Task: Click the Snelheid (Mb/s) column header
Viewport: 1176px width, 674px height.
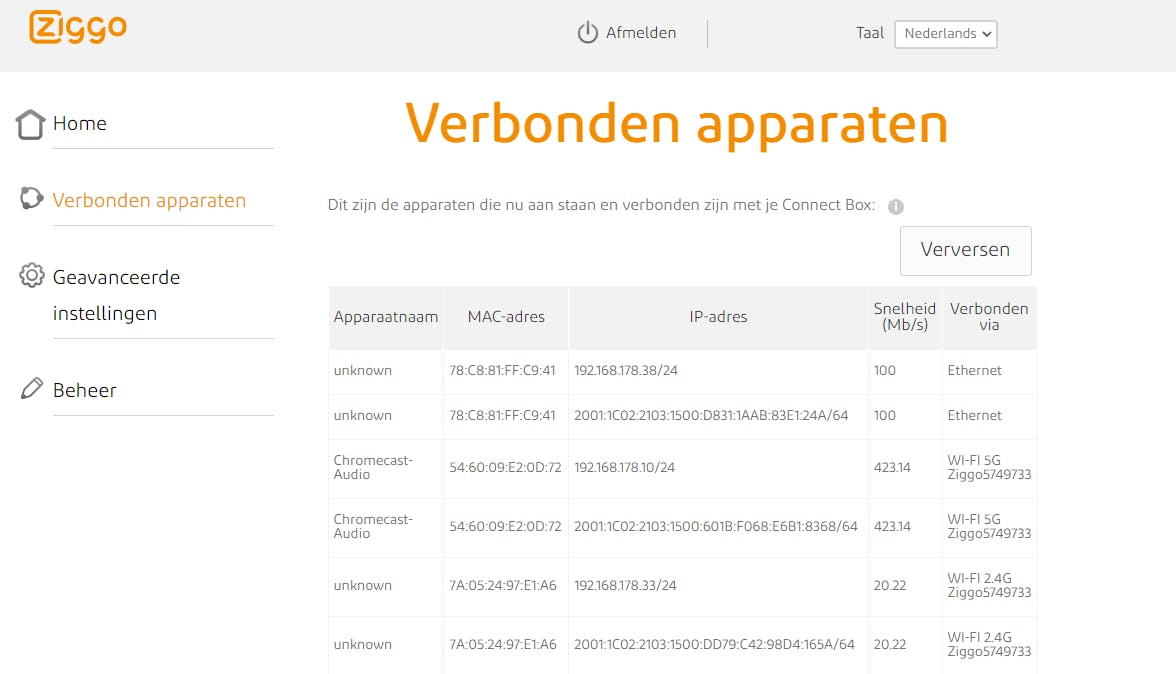Action: [x=904, y=317]
